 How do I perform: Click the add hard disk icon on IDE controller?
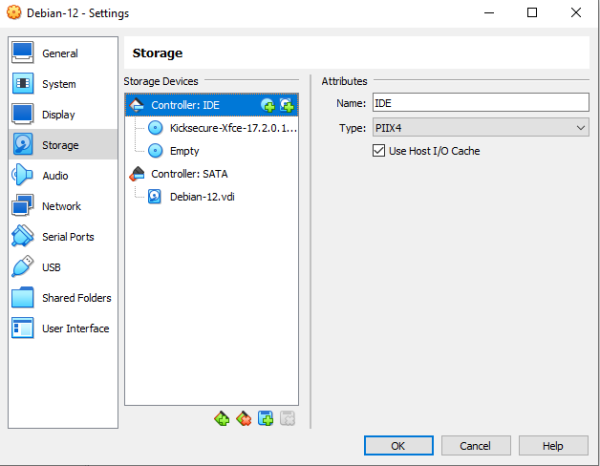[287, 105]
